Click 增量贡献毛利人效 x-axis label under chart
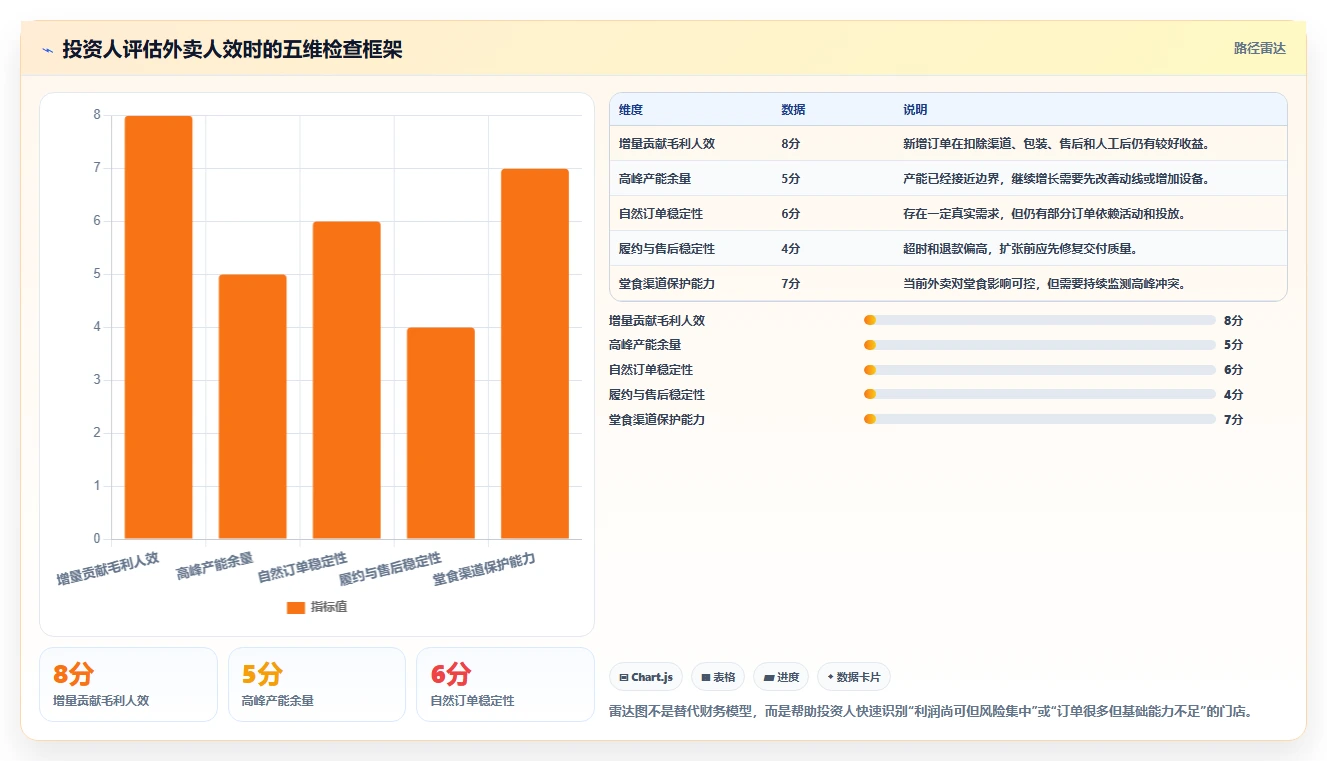The image size is (1327, 761). pos(108,569)
